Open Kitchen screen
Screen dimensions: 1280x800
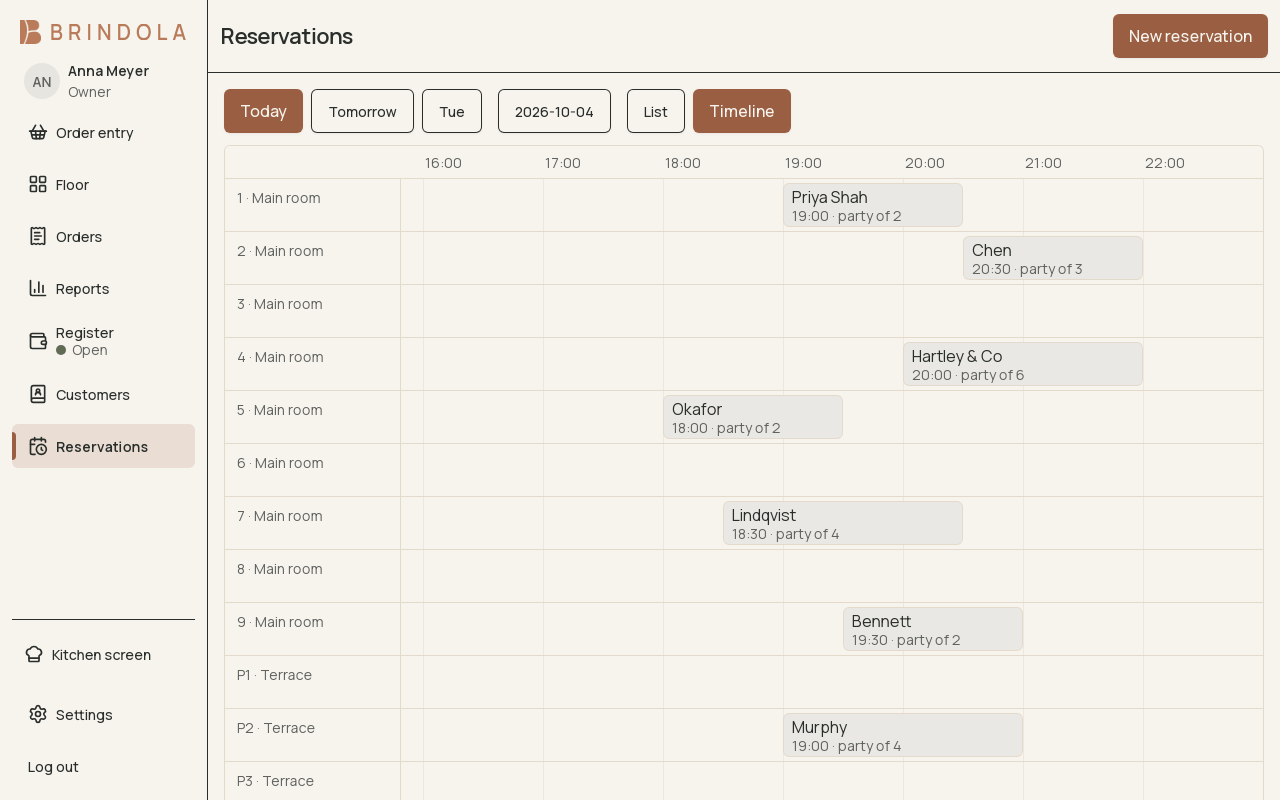tap(103, 654)
